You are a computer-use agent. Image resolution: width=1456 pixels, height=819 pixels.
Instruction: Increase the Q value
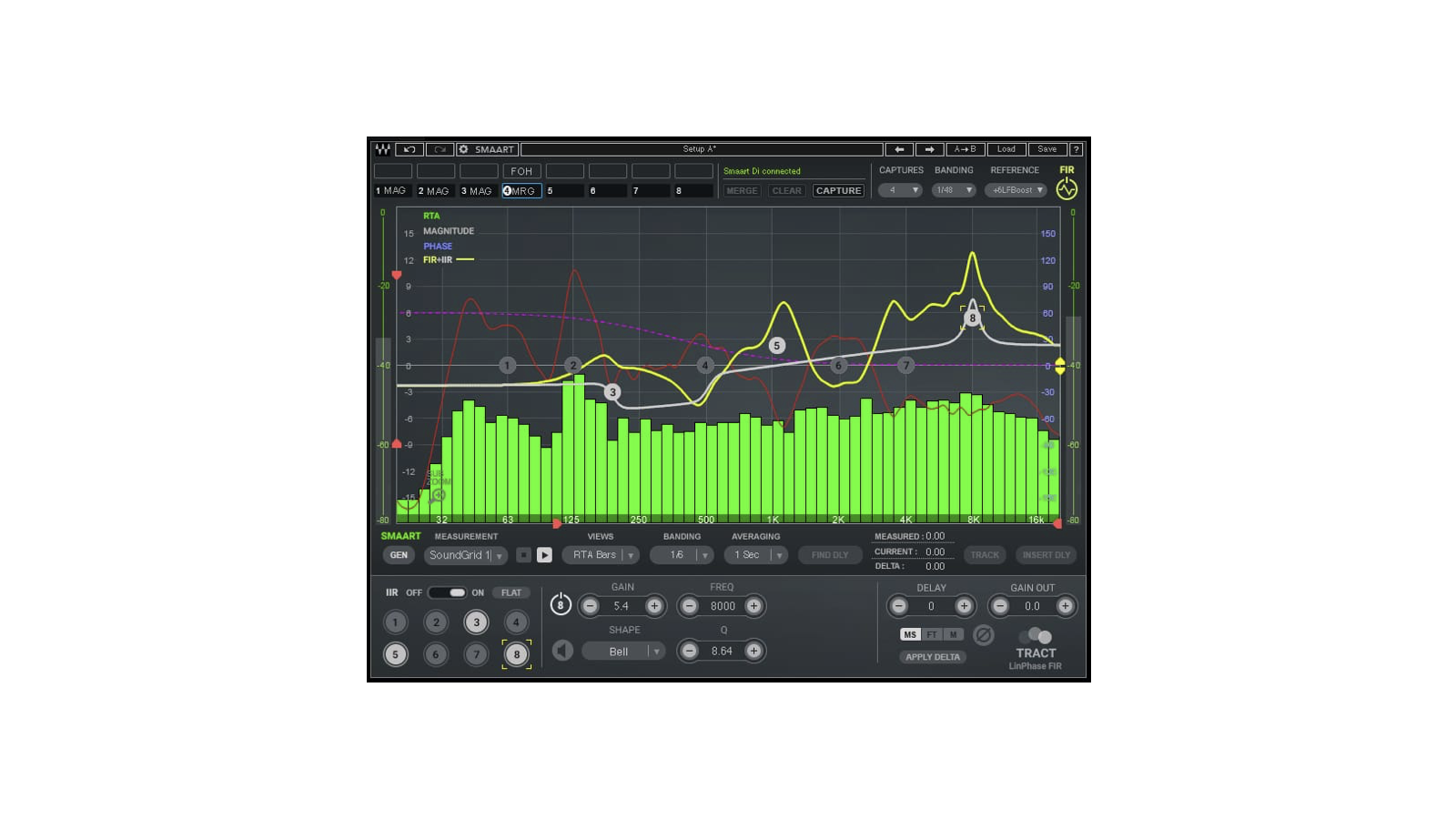753,651
